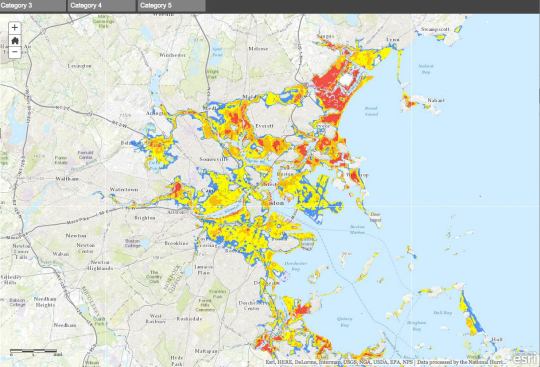Switch to the Category 3 tab
This screenshot has width=540, height=367.
click(33, 6)
